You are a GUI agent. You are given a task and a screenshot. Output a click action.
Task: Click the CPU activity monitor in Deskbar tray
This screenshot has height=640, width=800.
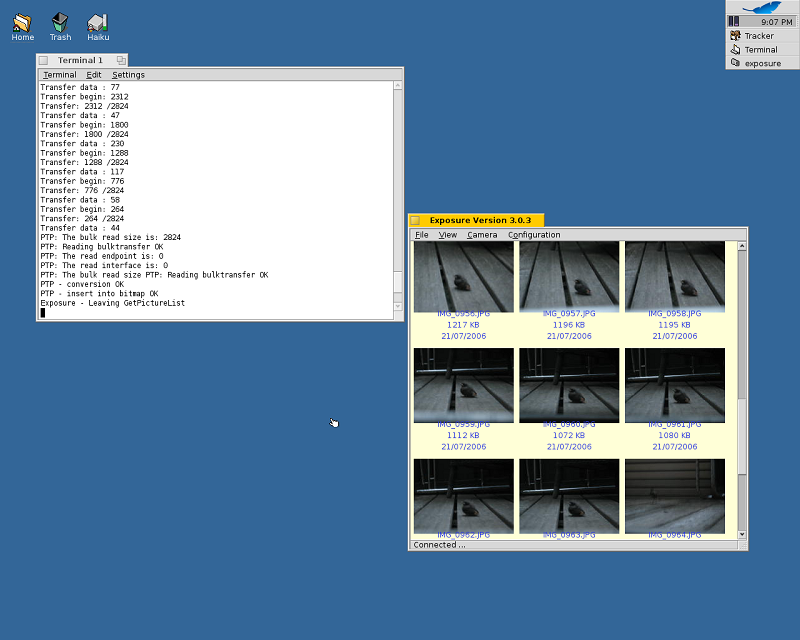733,21
